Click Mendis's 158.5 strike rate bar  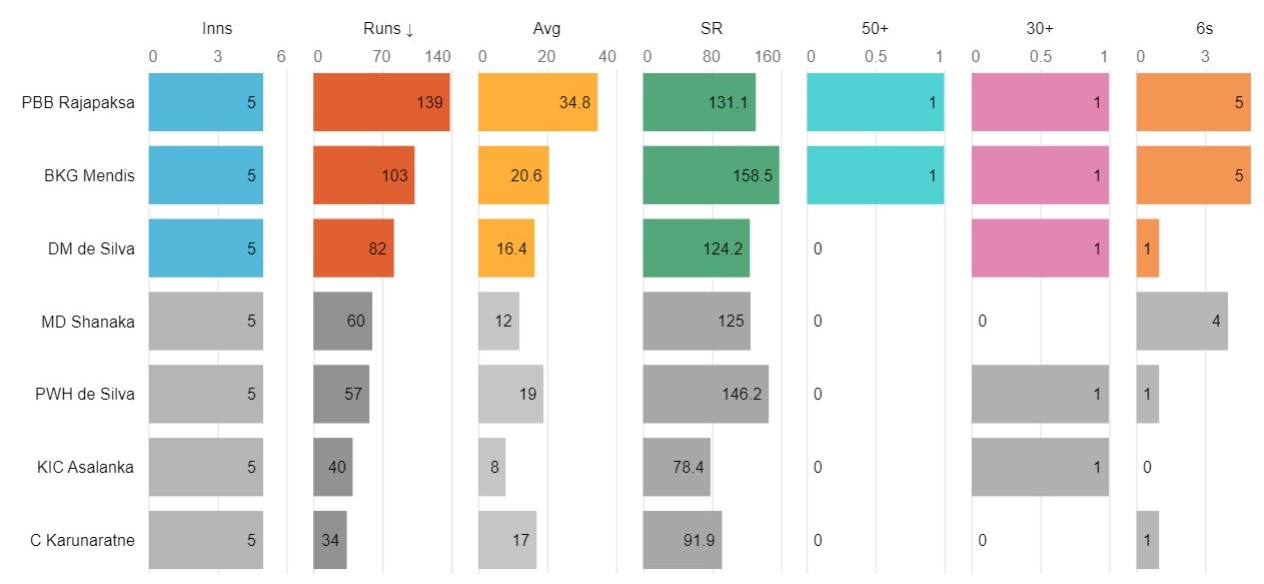710,175
